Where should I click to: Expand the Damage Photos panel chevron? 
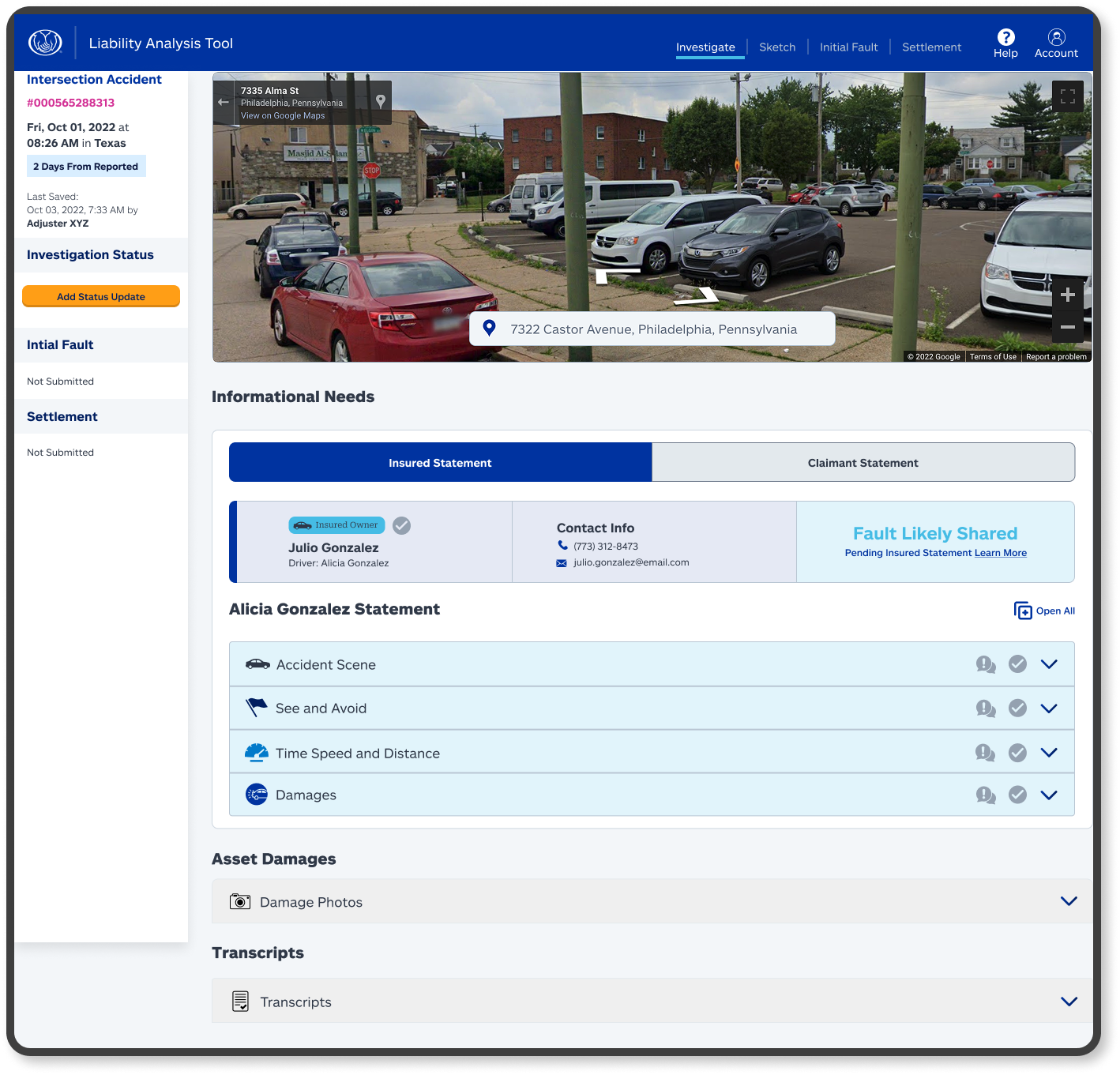(1069, 901)
